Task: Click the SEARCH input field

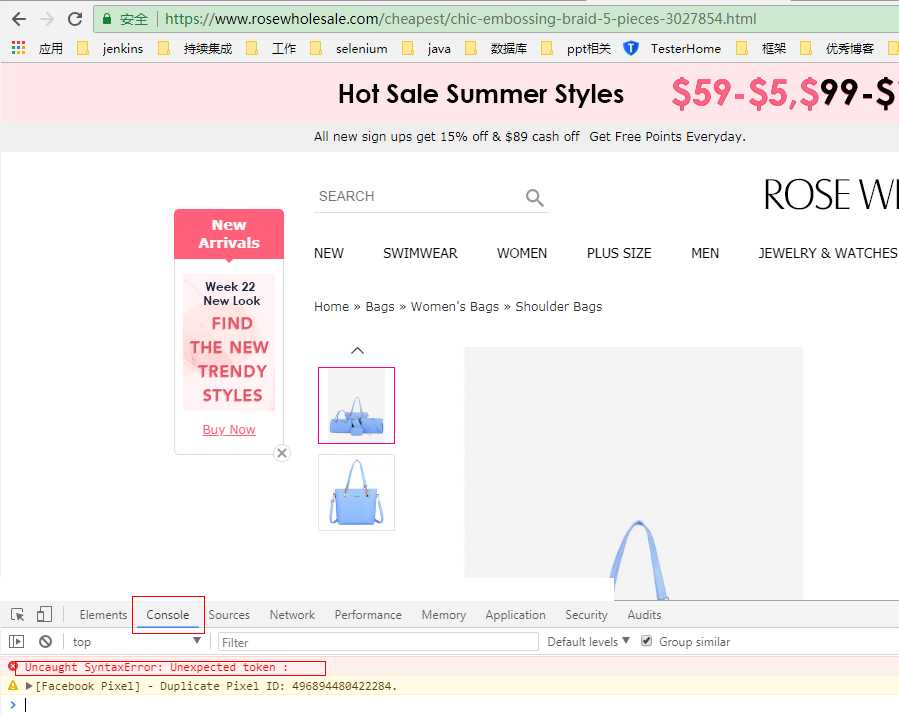Action: coord(419,197)
